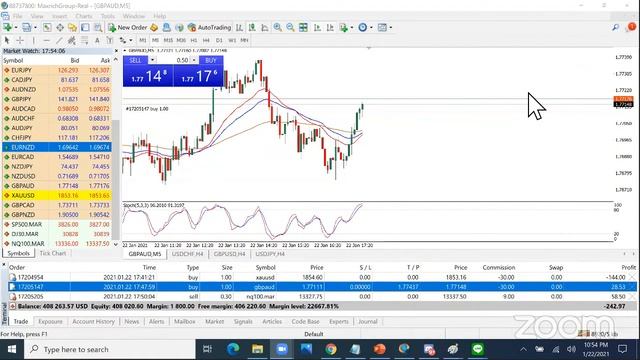This screenshot has height=360, width=640.
Task: Expand the indicators list dropdown arrow
Action: (x=352, y=27)
